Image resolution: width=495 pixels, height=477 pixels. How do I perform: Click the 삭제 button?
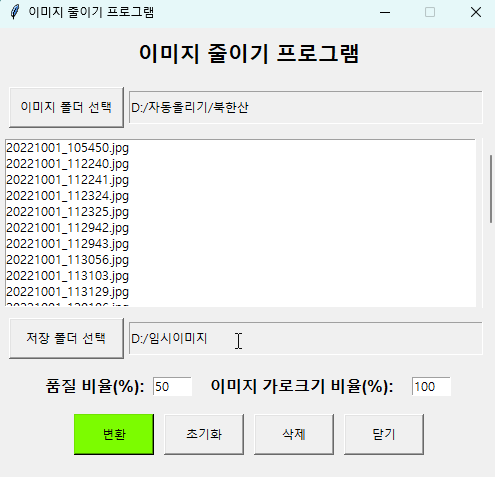[x=294, y=434]
